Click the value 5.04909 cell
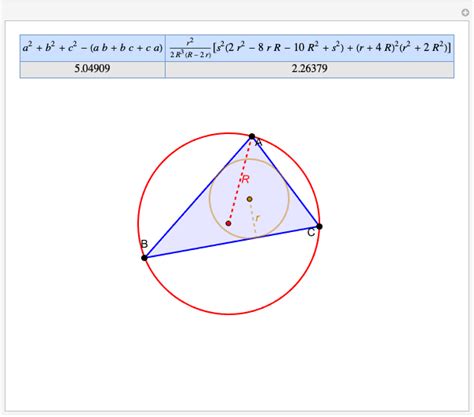 pyautogui.click(x=92, y=69)
